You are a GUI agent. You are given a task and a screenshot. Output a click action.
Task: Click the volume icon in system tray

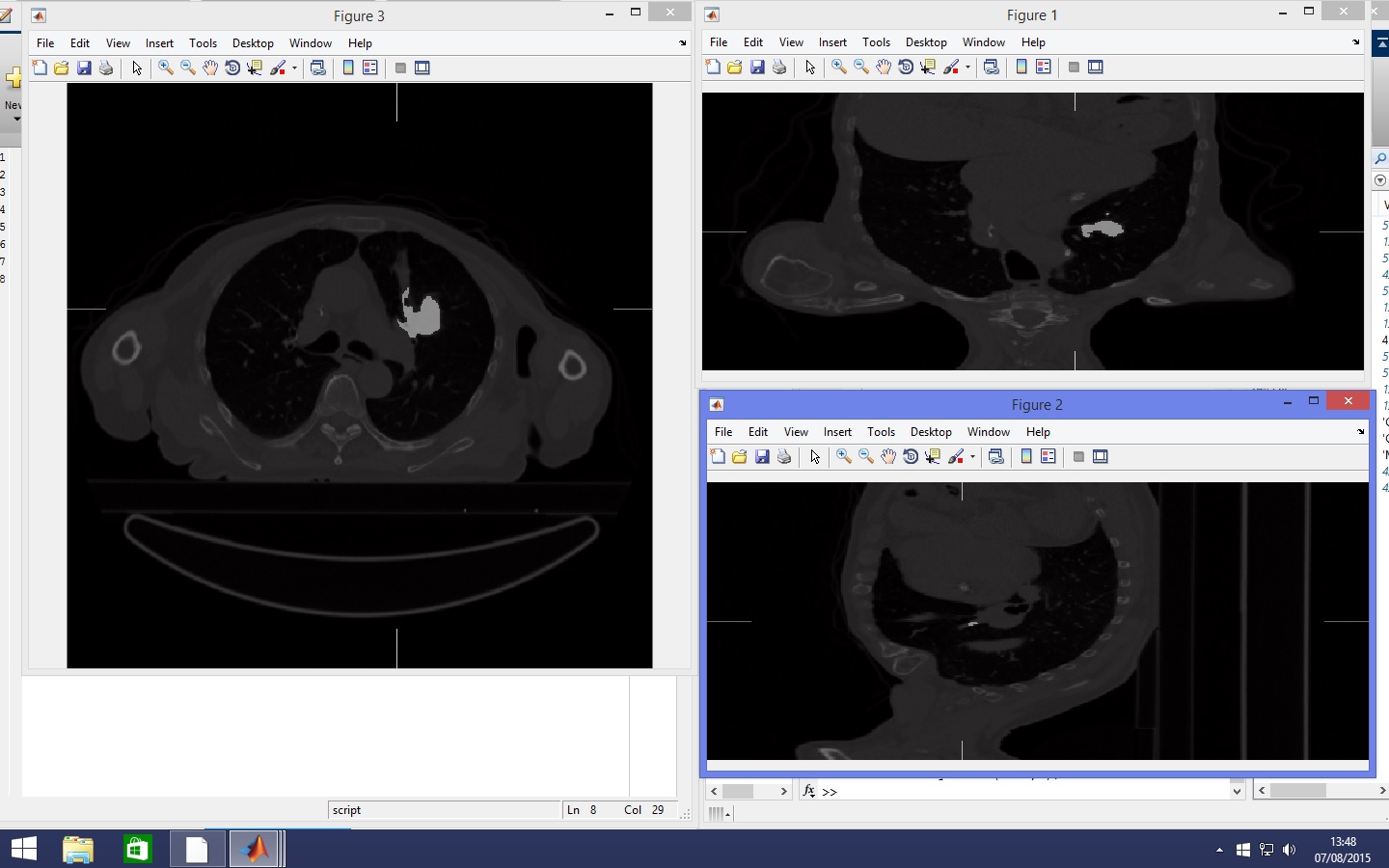[1290, 850]
